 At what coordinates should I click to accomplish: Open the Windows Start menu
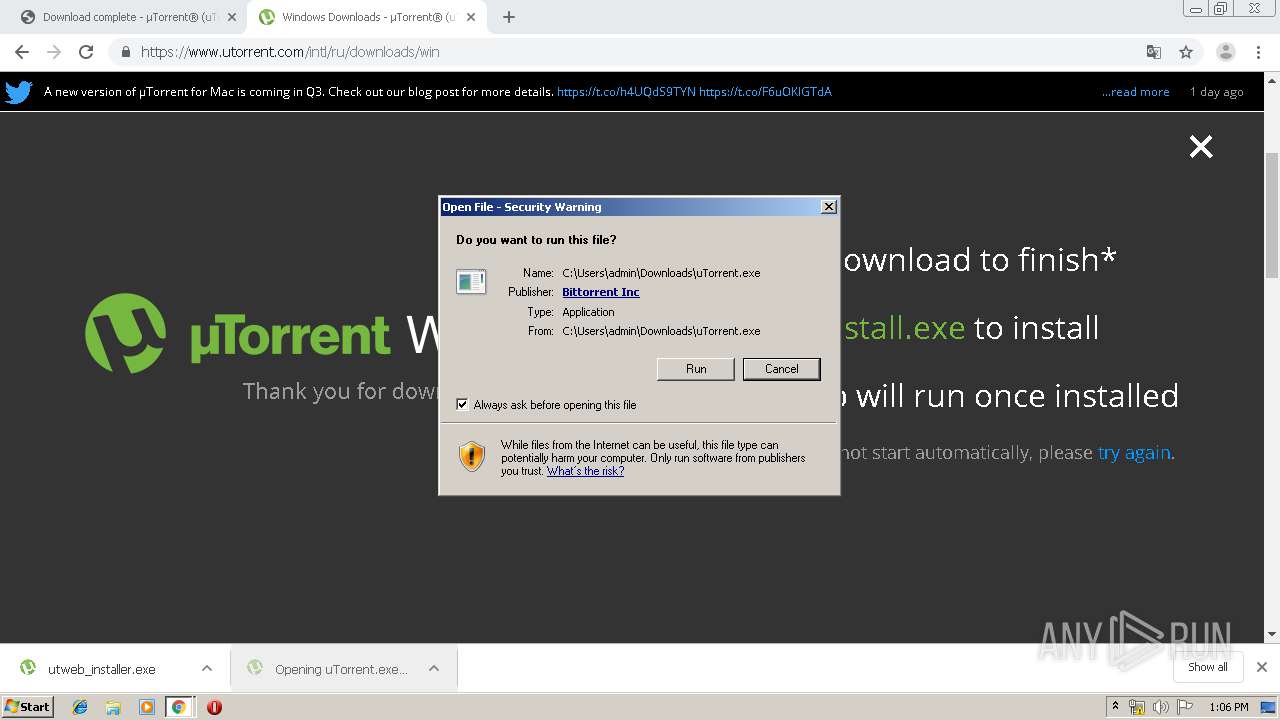(28, 707)
